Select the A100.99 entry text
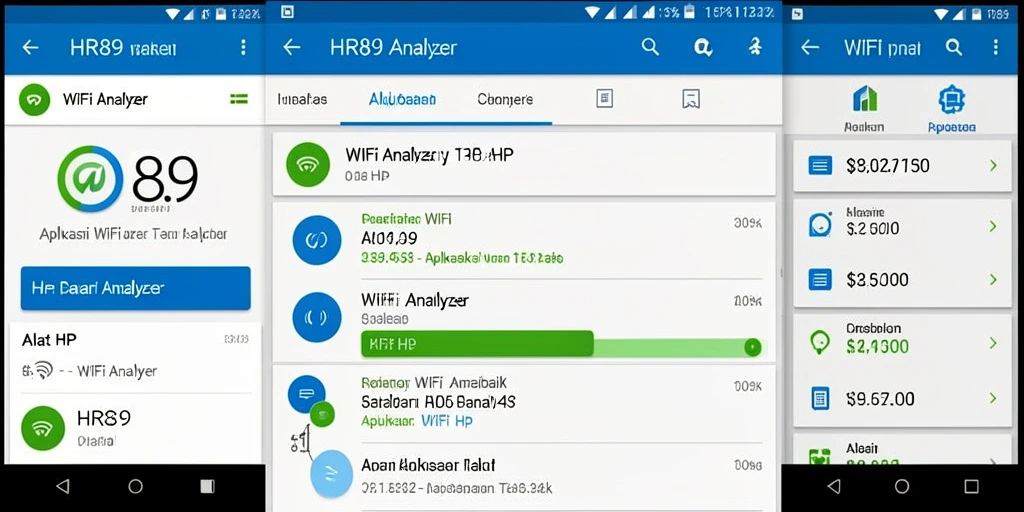Image resolution: width=1024 pixels, height=512 pixels. 389,238
